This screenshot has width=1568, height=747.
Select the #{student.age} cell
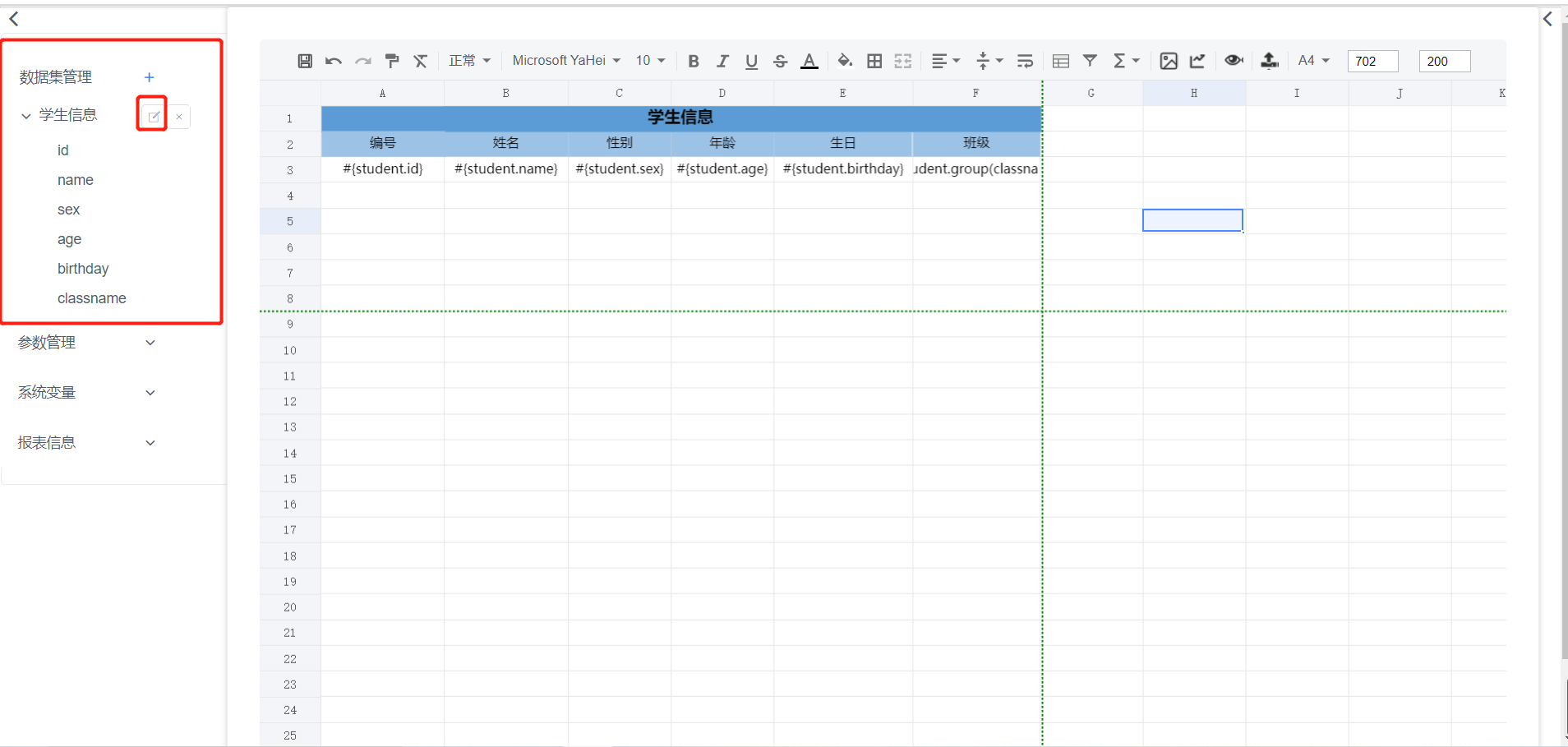click(722, 169)
